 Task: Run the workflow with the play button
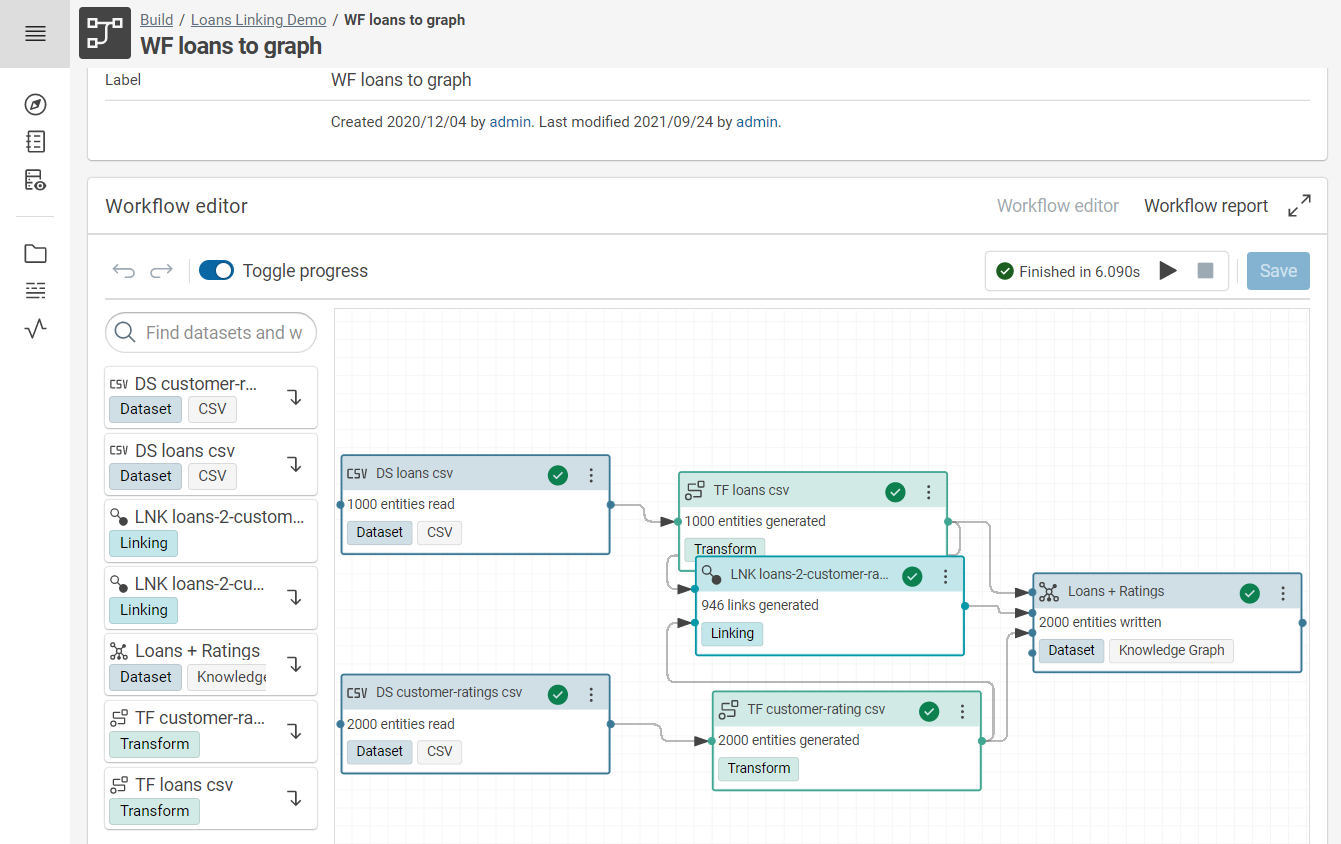[x=1168, y=270]
